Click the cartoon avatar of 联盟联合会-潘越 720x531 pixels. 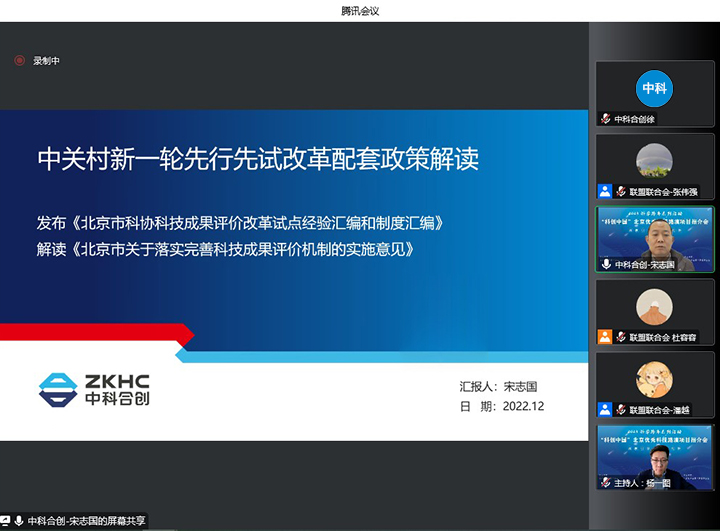[654, 379]
